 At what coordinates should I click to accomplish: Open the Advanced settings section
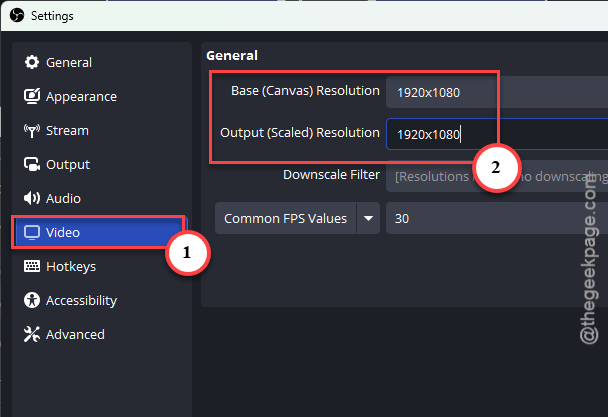click(102, 334)
